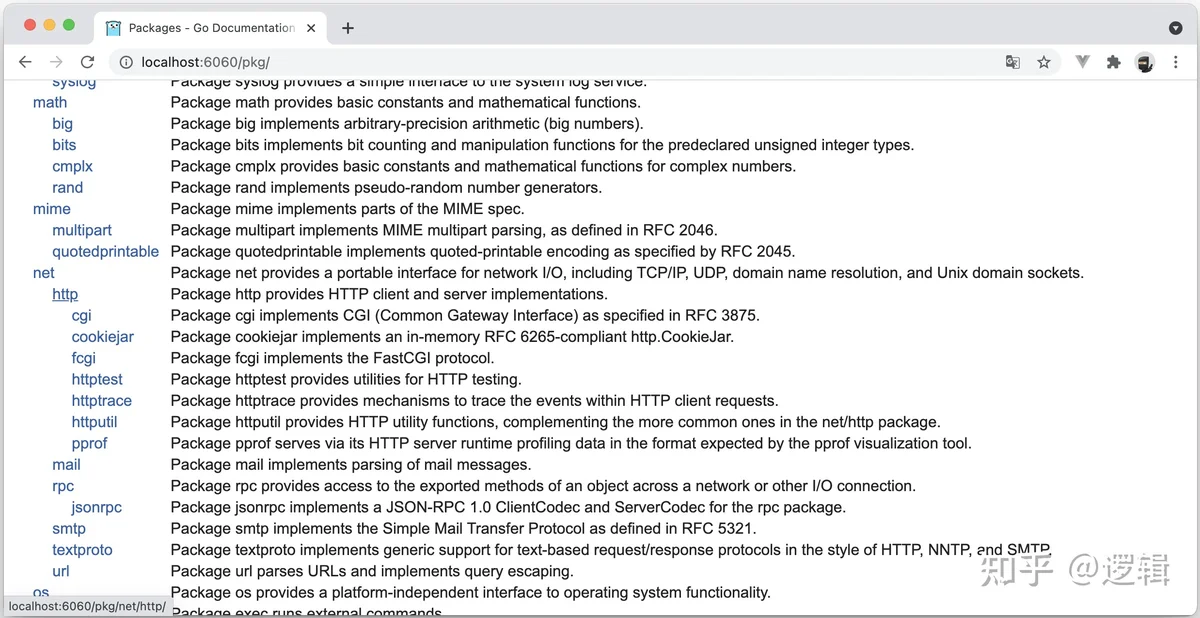Viewport: 1200px width, 618px height.
Task: Click the browser back arrow
Action: (25, 62)
